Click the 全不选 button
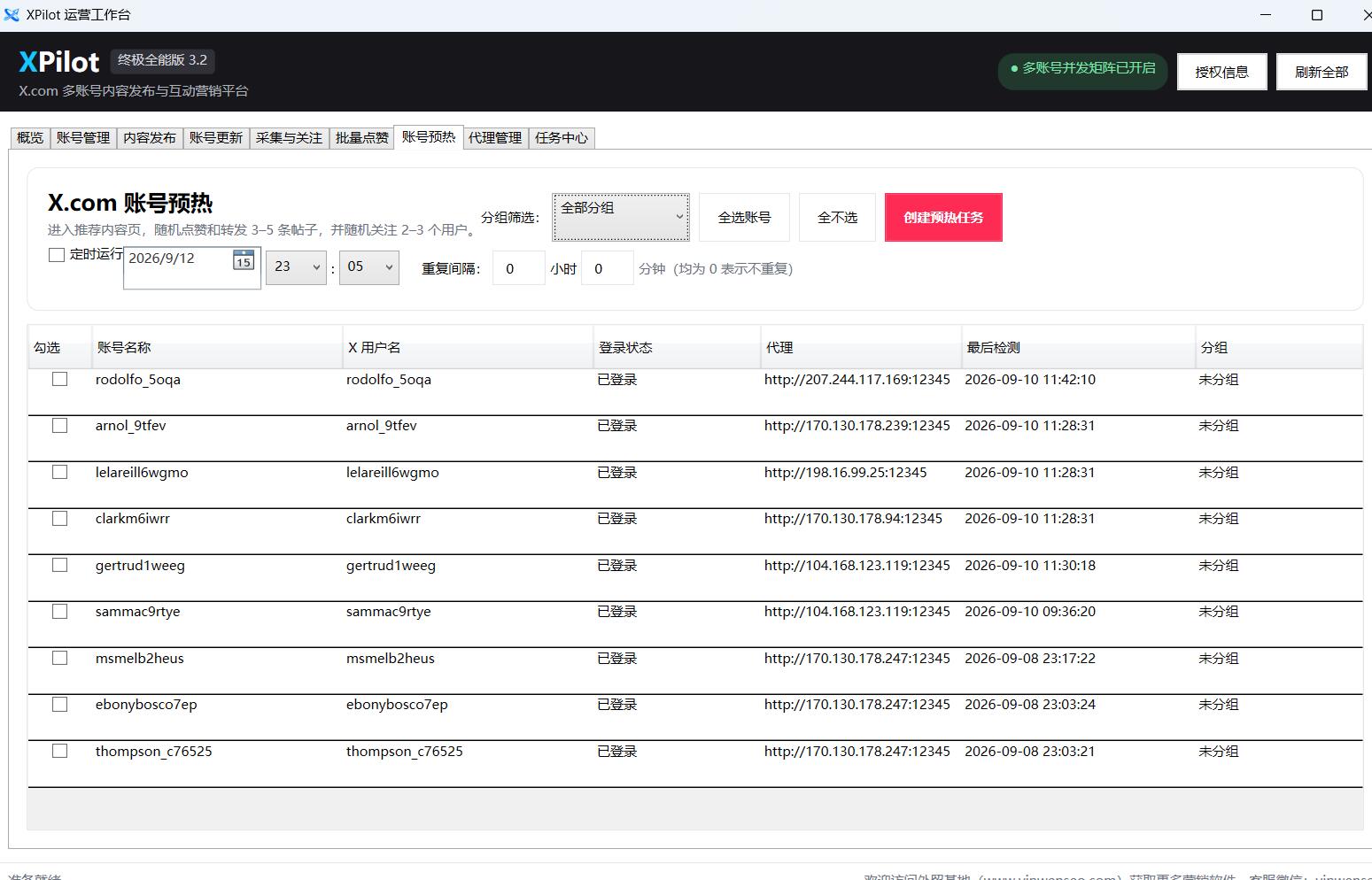The height and width of the screenshot is (880, 1372). click(x=837, y=217)
